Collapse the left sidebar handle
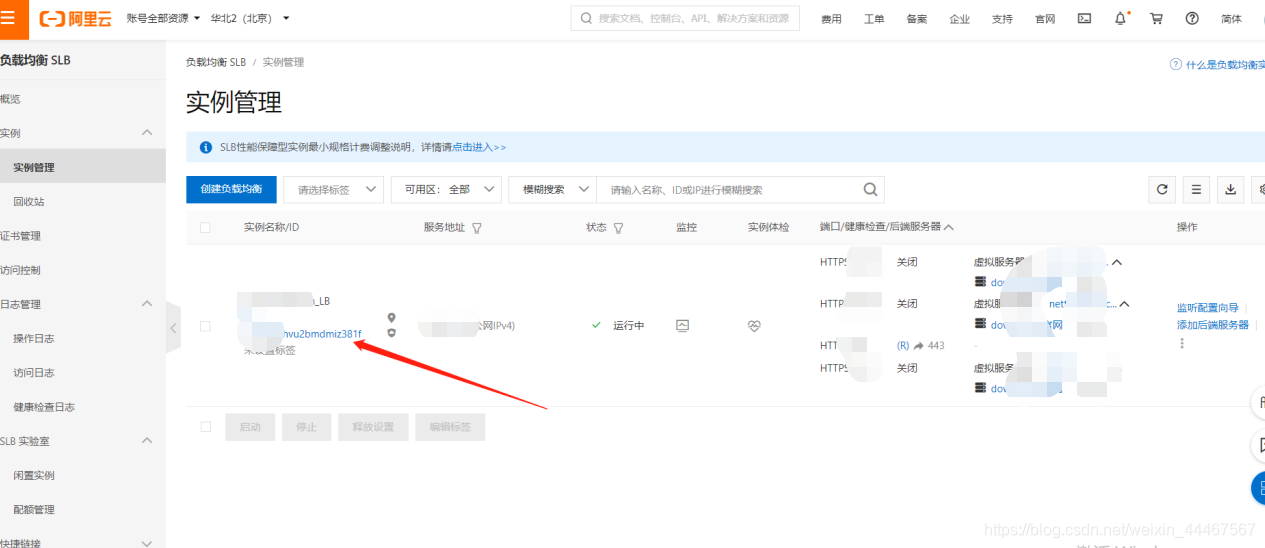This screenshot has width=1265, height=548. pos(173,327)
